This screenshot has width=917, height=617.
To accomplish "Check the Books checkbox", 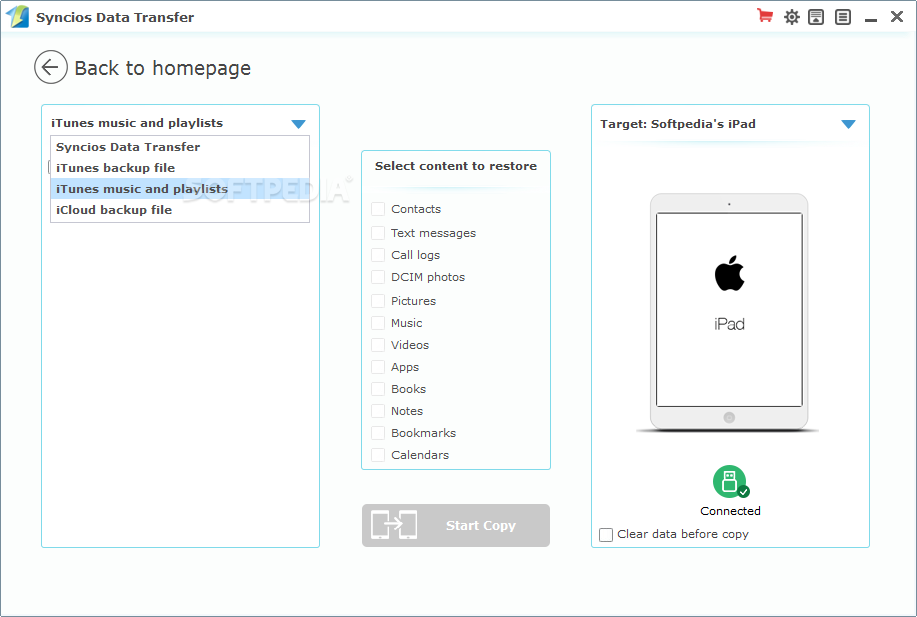I will 378,389.
